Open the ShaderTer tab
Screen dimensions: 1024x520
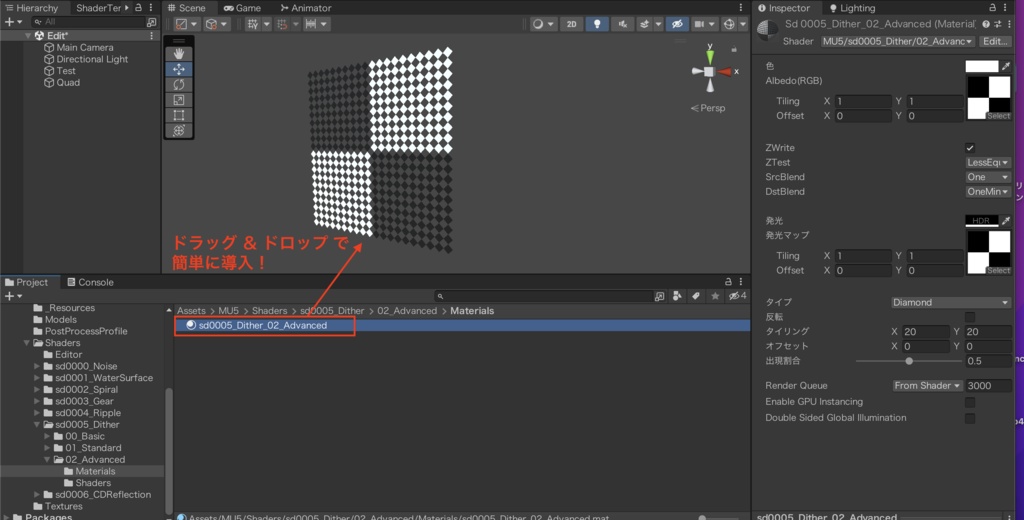pyautogui.click(x=99, y=8)
